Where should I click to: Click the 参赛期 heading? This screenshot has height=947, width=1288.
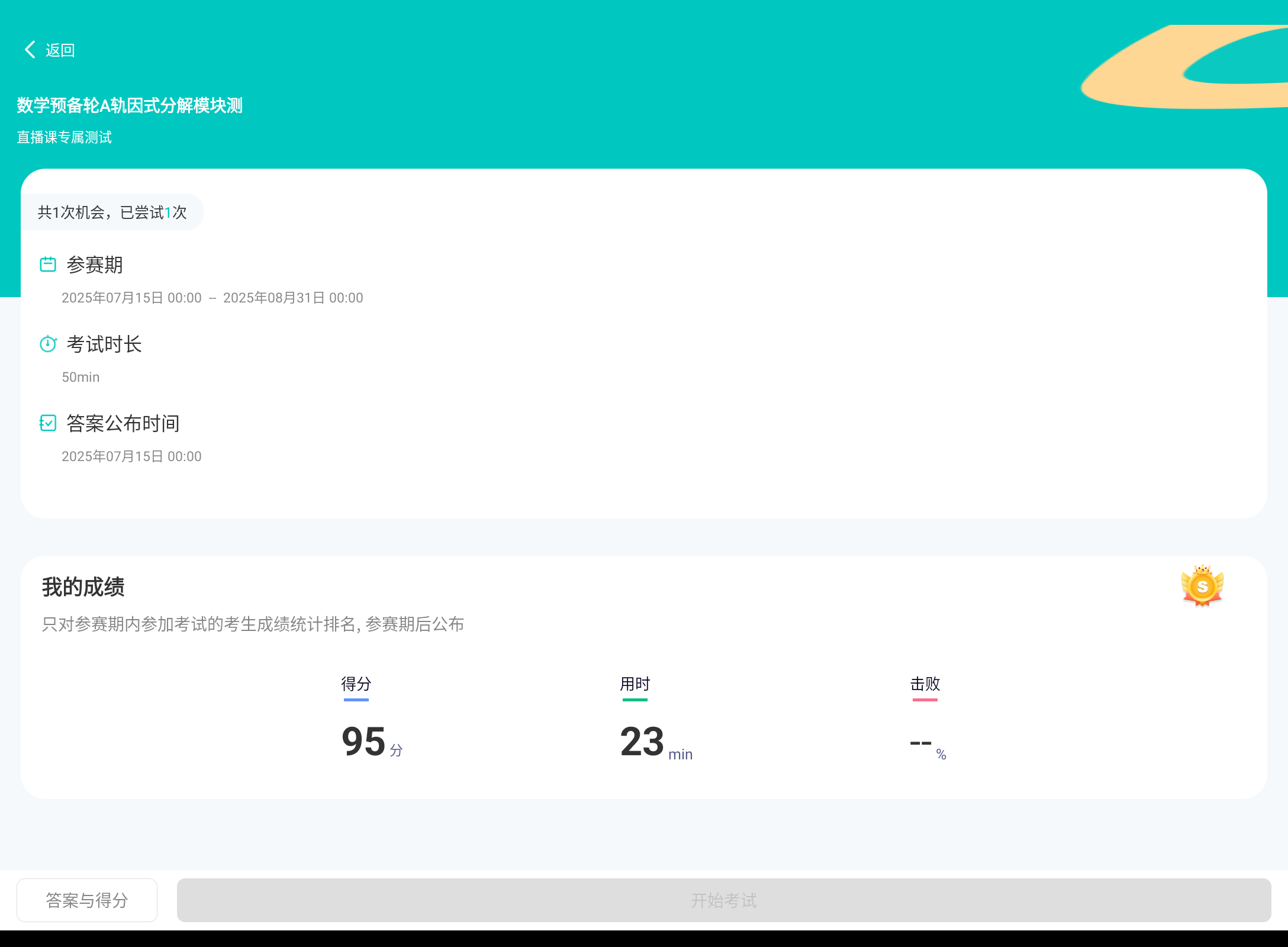click(x=95, y=265)
